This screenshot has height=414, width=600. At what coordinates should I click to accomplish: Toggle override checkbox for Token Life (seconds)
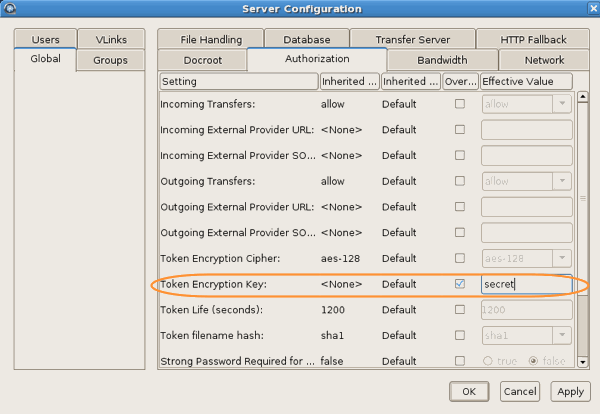(x=460, y=309)
